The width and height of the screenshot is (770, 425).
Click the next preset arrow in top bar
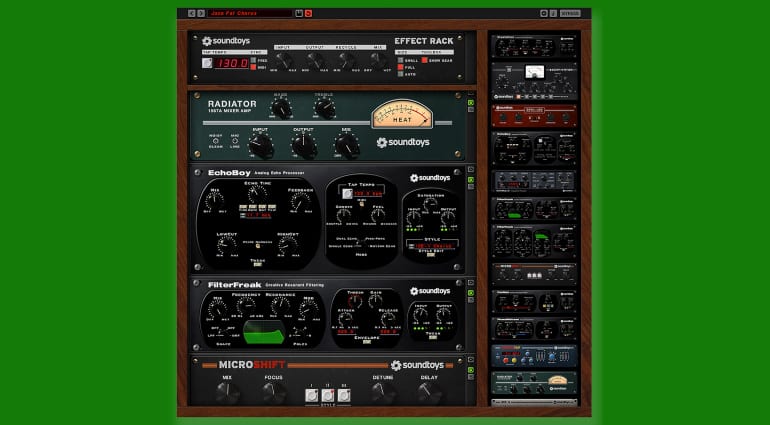point(203,13)
